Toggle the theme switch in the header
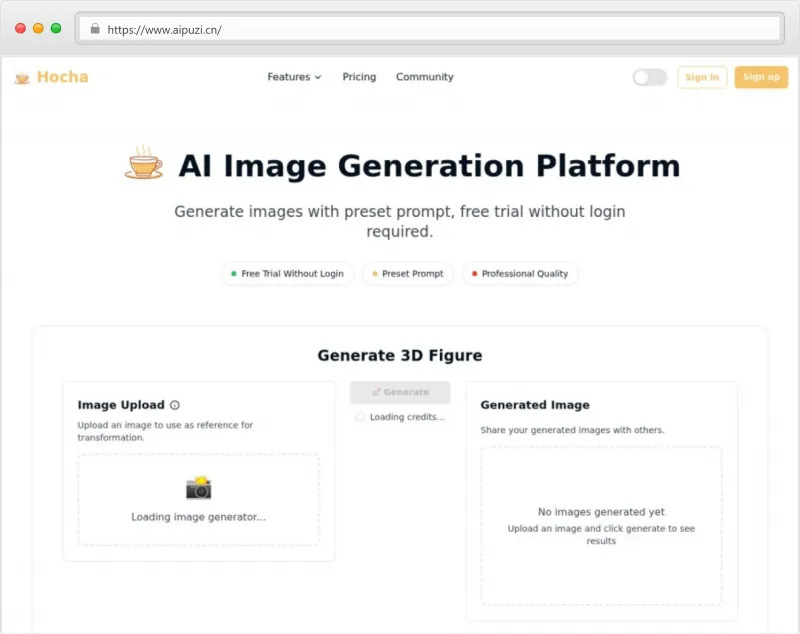This screenshot has width=800, height=634. coord(649,77)
